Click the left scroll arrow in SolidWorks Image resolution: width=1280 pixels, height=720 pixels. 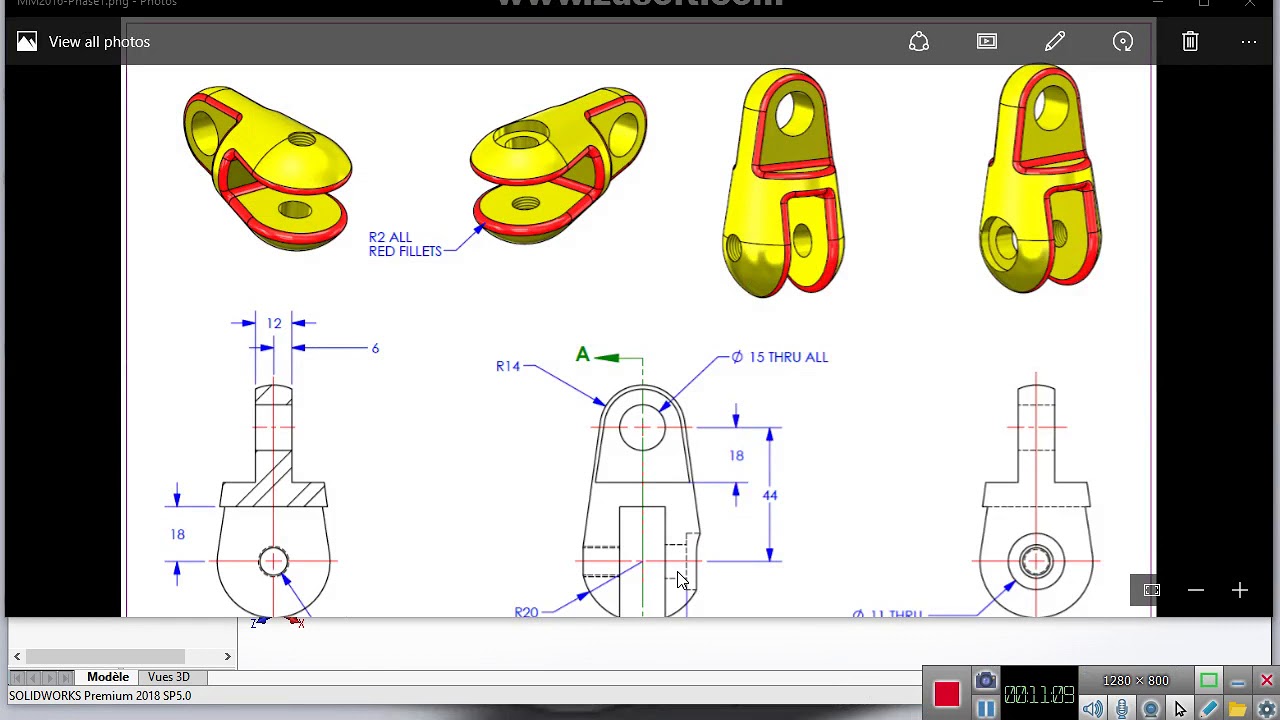click(17, 656)
